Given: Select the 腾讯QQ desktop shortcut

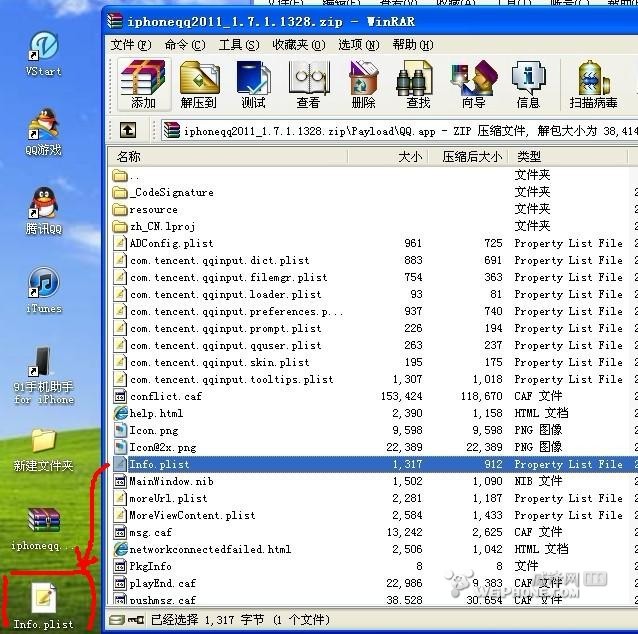Looking at the screenshot, I should click(44, 211).
